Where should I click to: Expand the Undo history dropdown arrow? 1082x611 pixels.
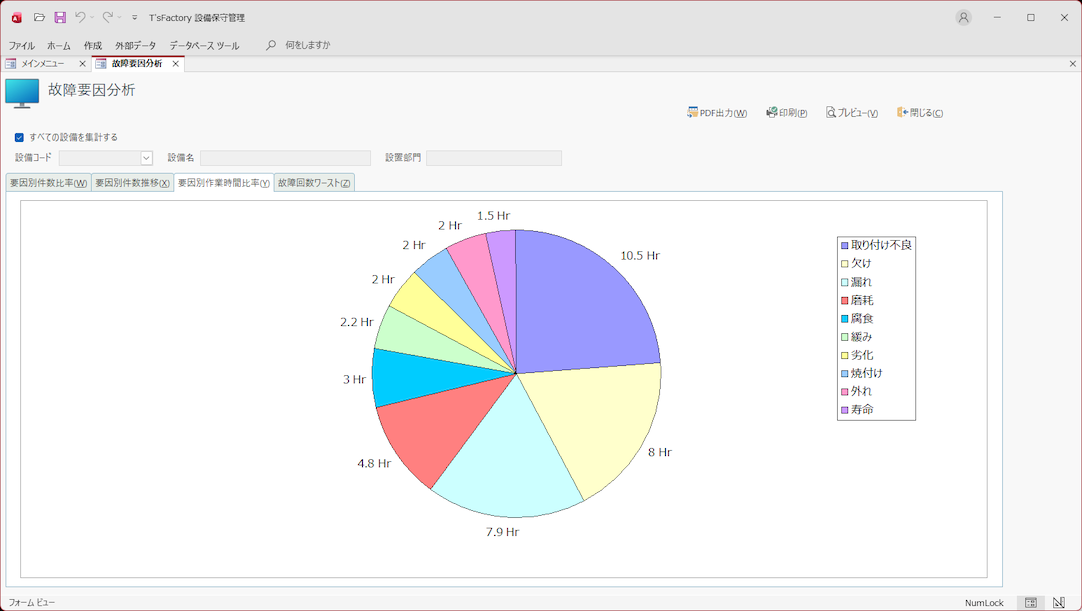click(92, 17)
